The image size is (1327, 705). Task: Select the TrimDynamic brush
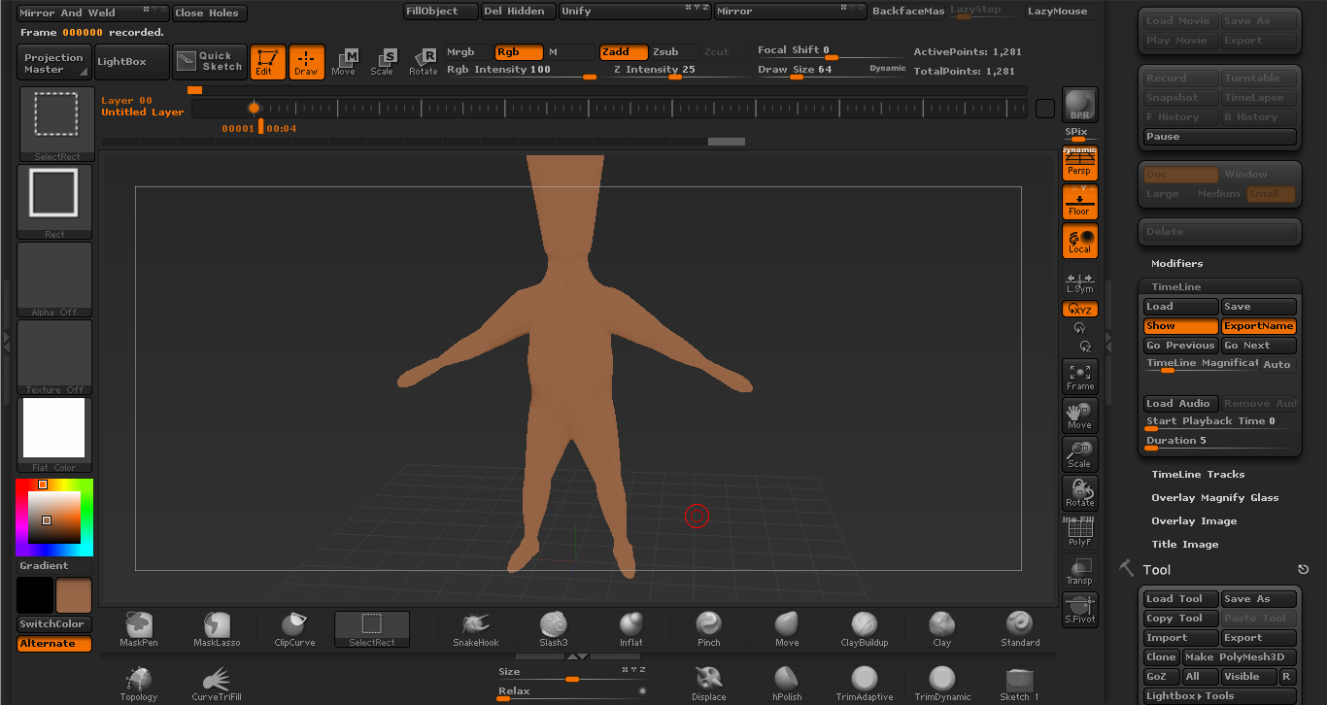[942, 683]
